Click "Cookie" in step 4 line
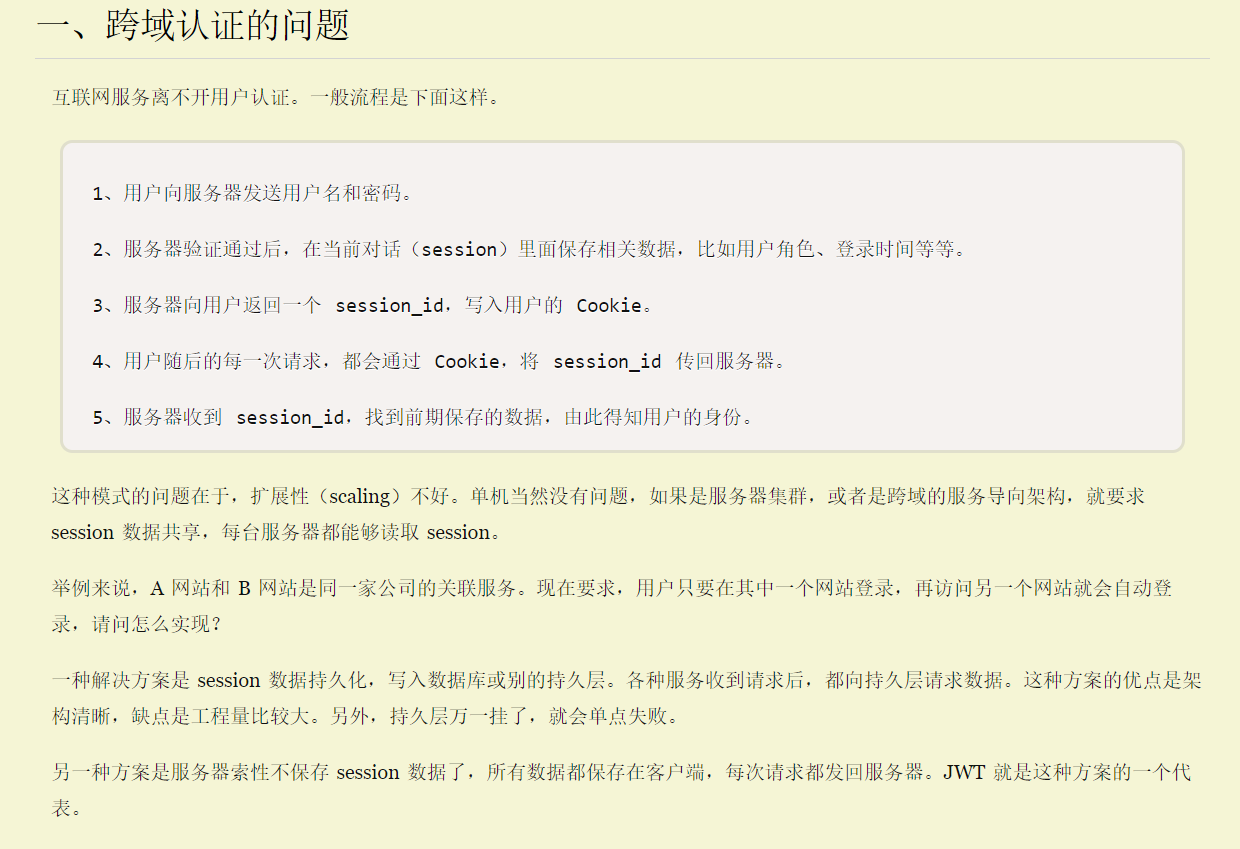Viewport: 1240px width, 849px height. point(467,362)
